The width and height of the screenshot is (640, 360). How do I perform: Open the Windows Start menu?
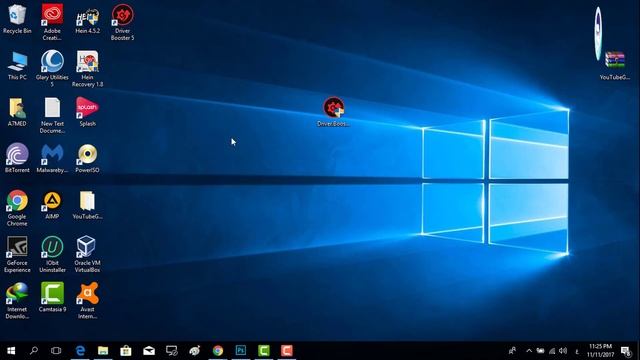tap(11, 351)
